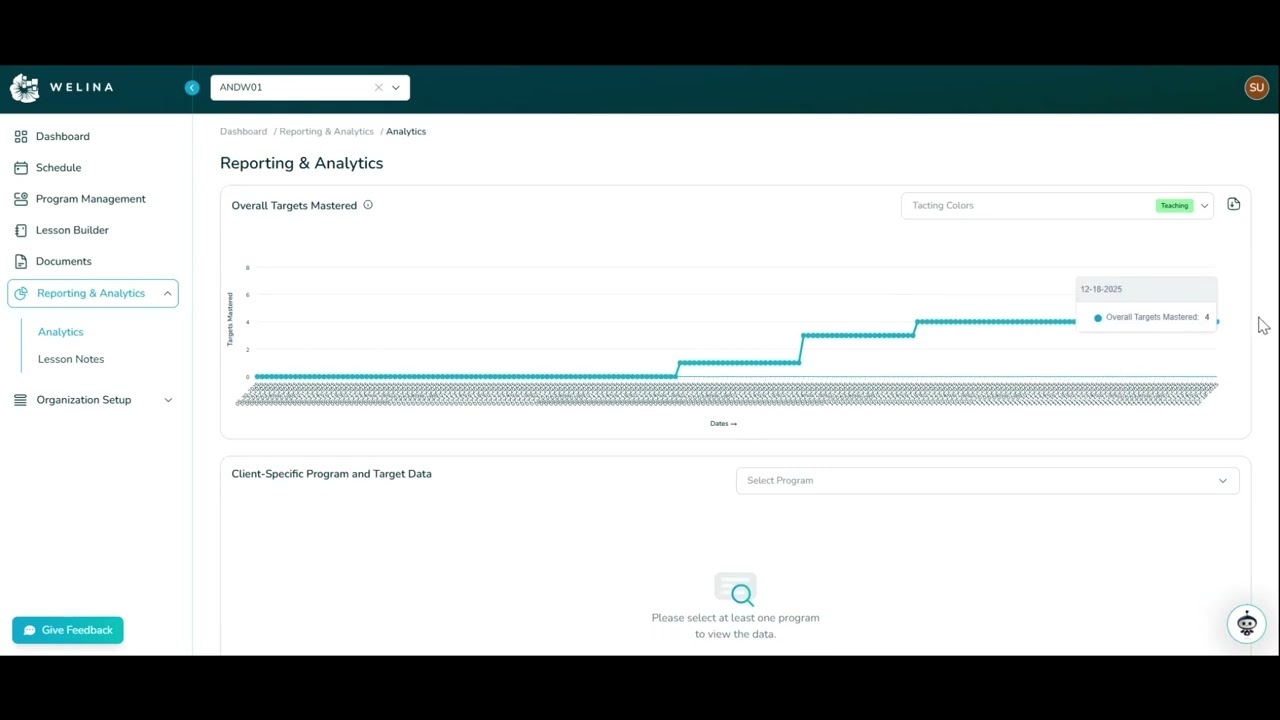Collapse the Reporting & Analytics submenu

tap(167, 293)
